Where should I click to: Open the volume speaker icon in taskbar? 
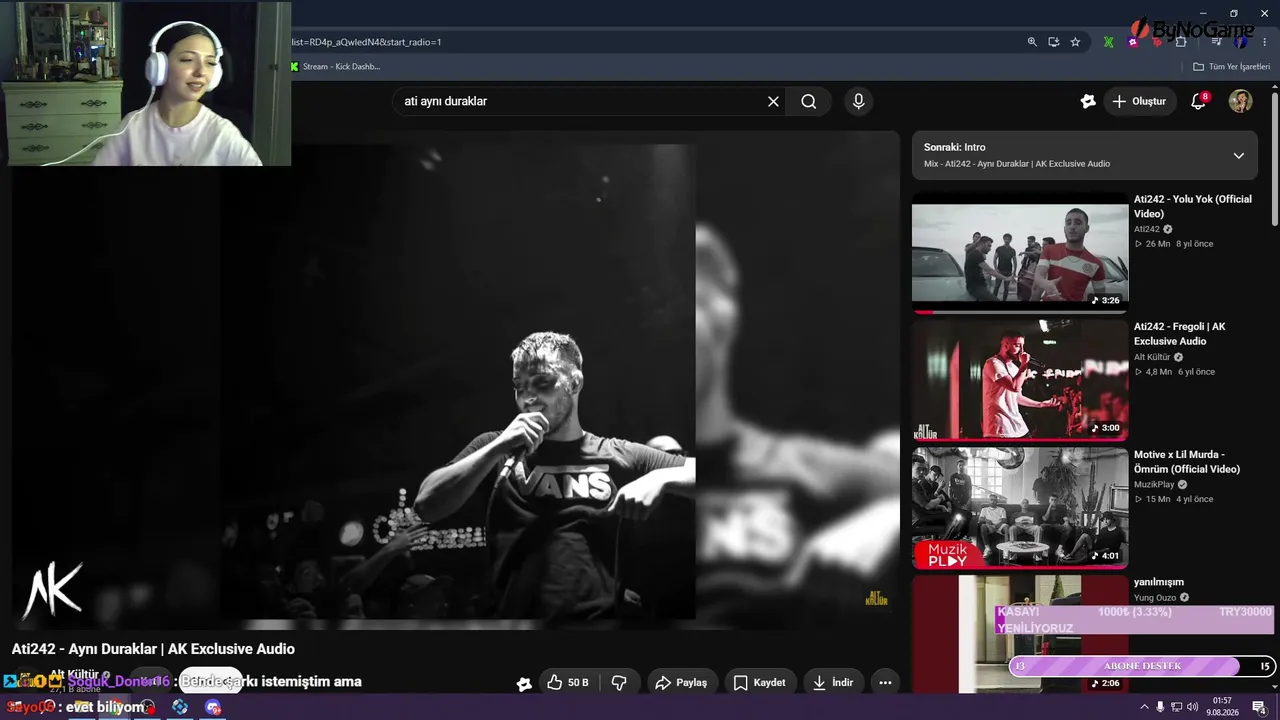[1192, 707]
